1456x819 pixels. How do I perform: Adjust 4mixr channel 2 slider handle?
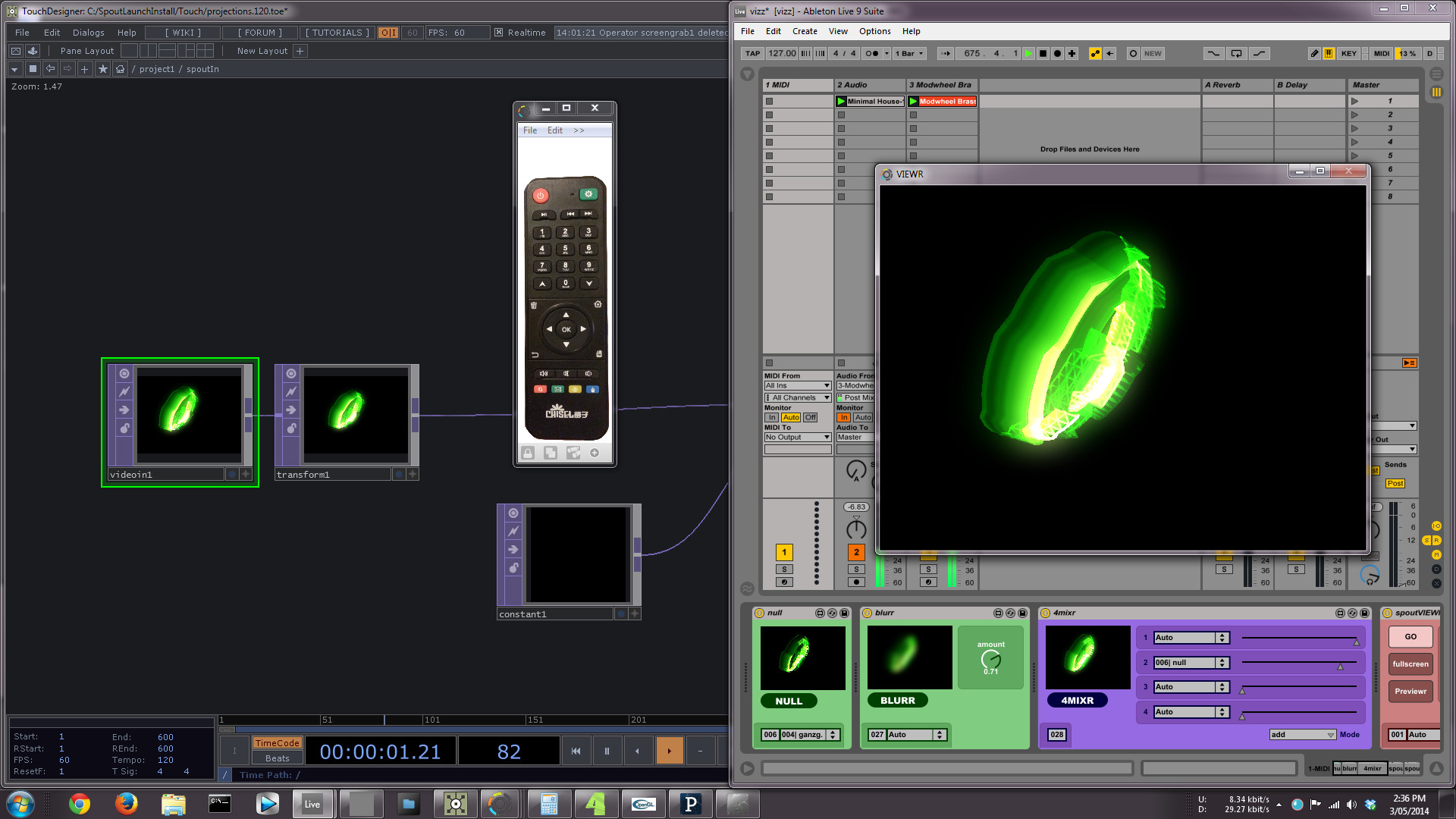coord(1340,667)
